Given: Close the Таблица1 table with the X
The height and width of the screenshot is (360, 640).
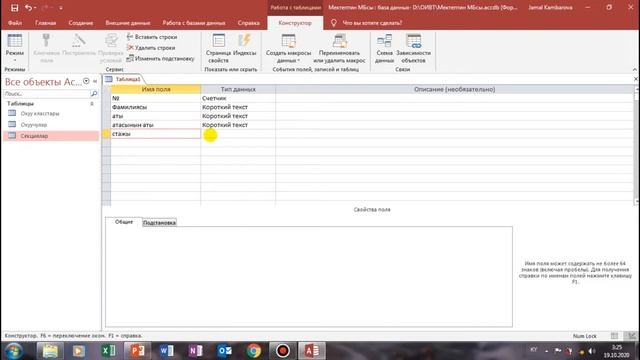Looking at the screenshot, I should 636,79.
